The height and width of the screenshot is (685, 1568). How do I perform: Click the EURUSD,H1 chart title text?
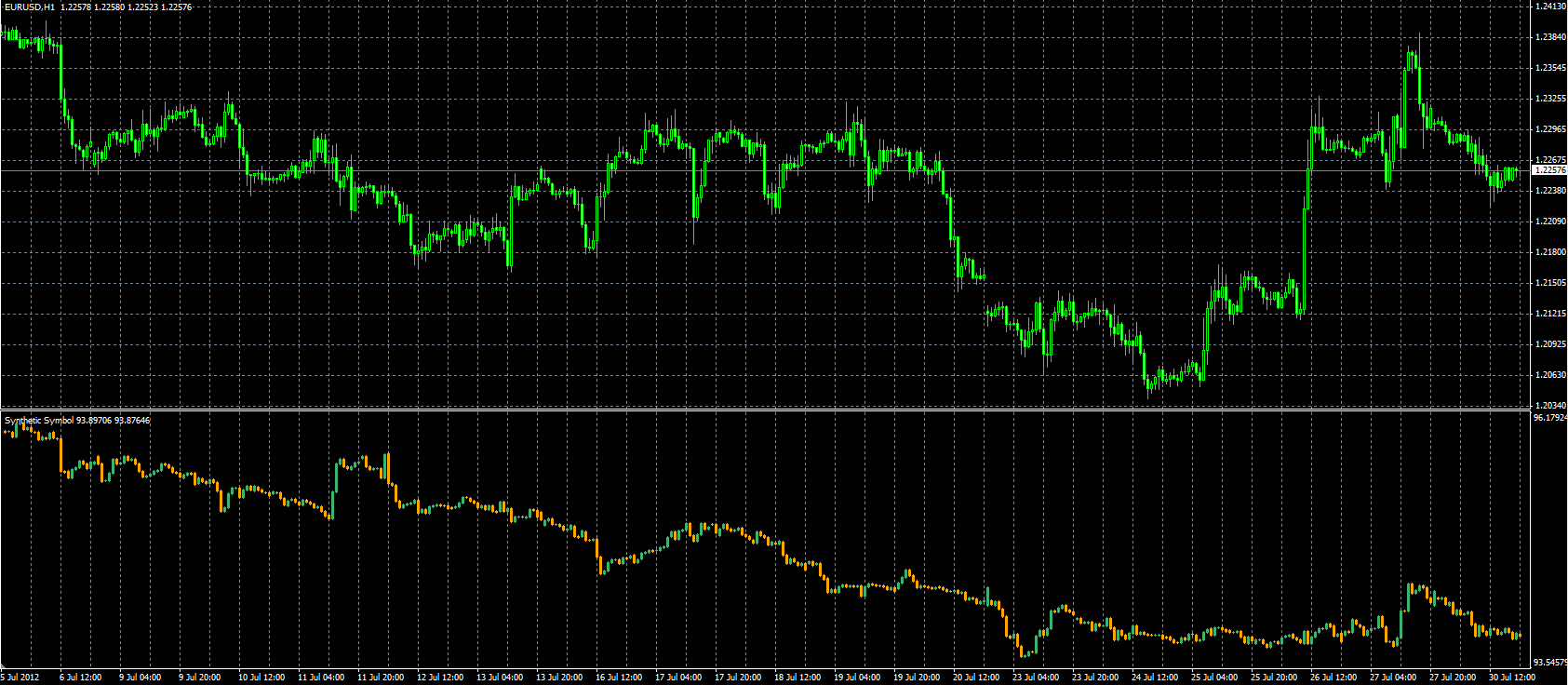(x=29, y=7)
